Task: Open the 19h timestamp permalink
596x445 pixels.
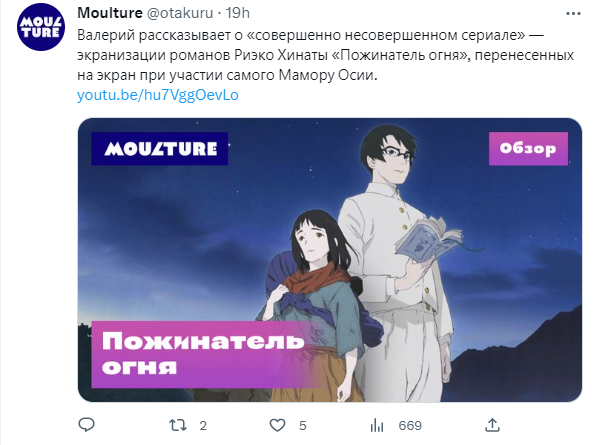Action: pyautogui.click(x=238, y=13)
